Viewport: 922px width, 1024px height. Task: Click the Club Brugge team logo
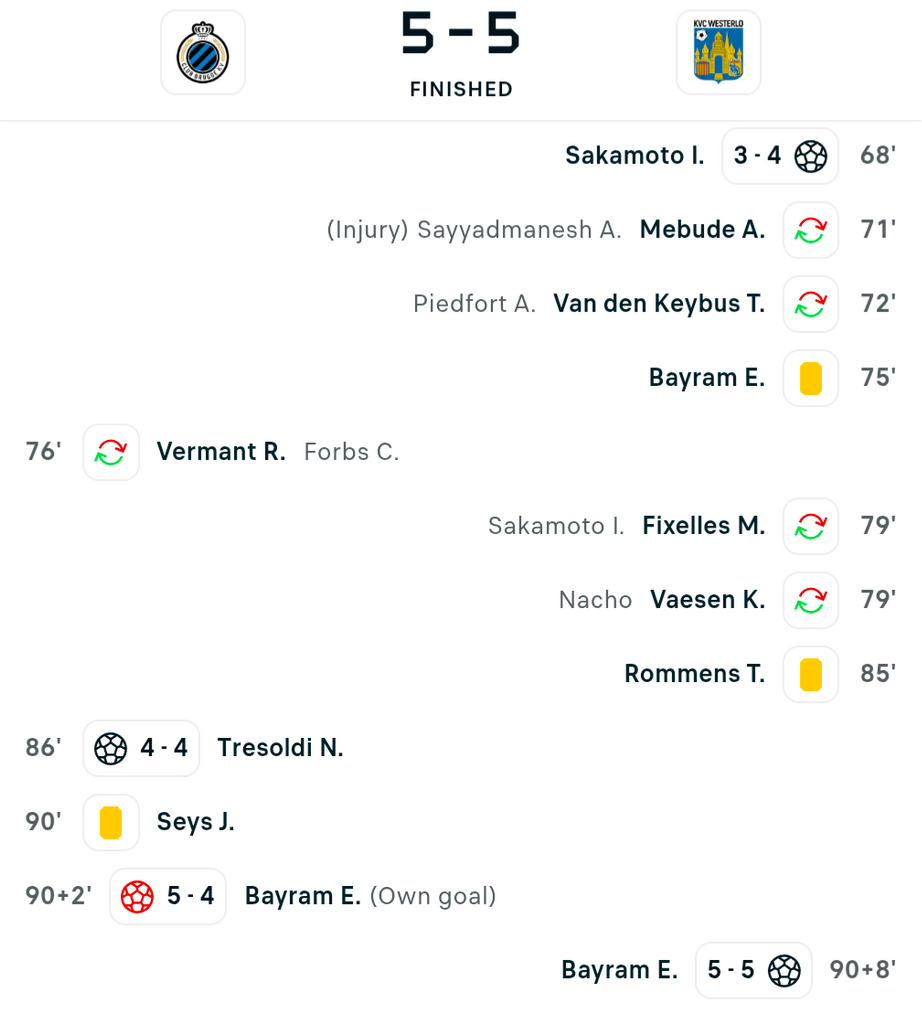(203, 53)
